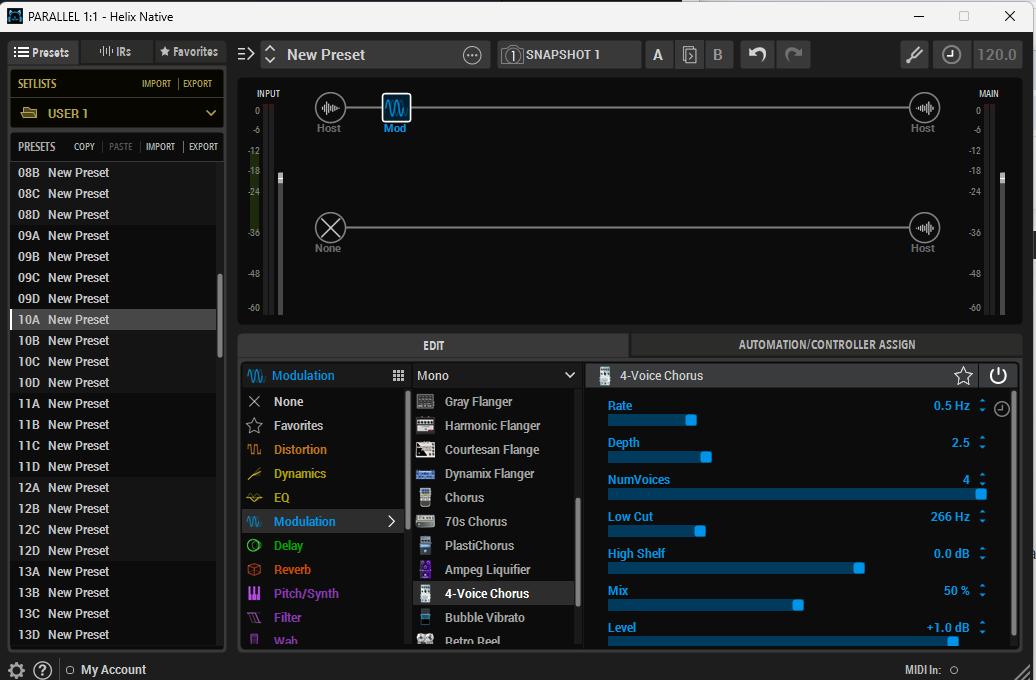Open the guitar tuner icon

coord(914,55)
